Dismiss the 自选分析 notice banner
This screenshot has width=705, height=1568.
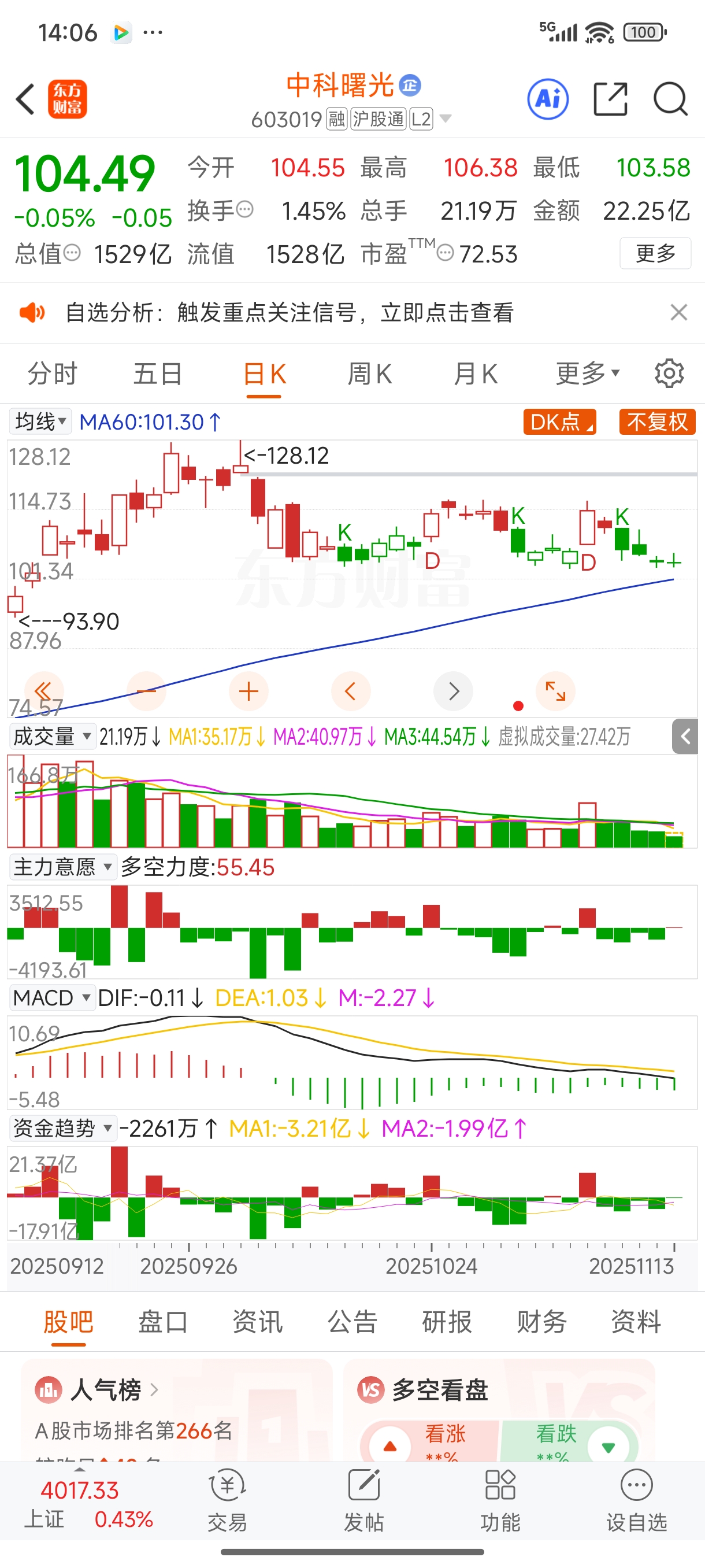click(x=678, y=312)
